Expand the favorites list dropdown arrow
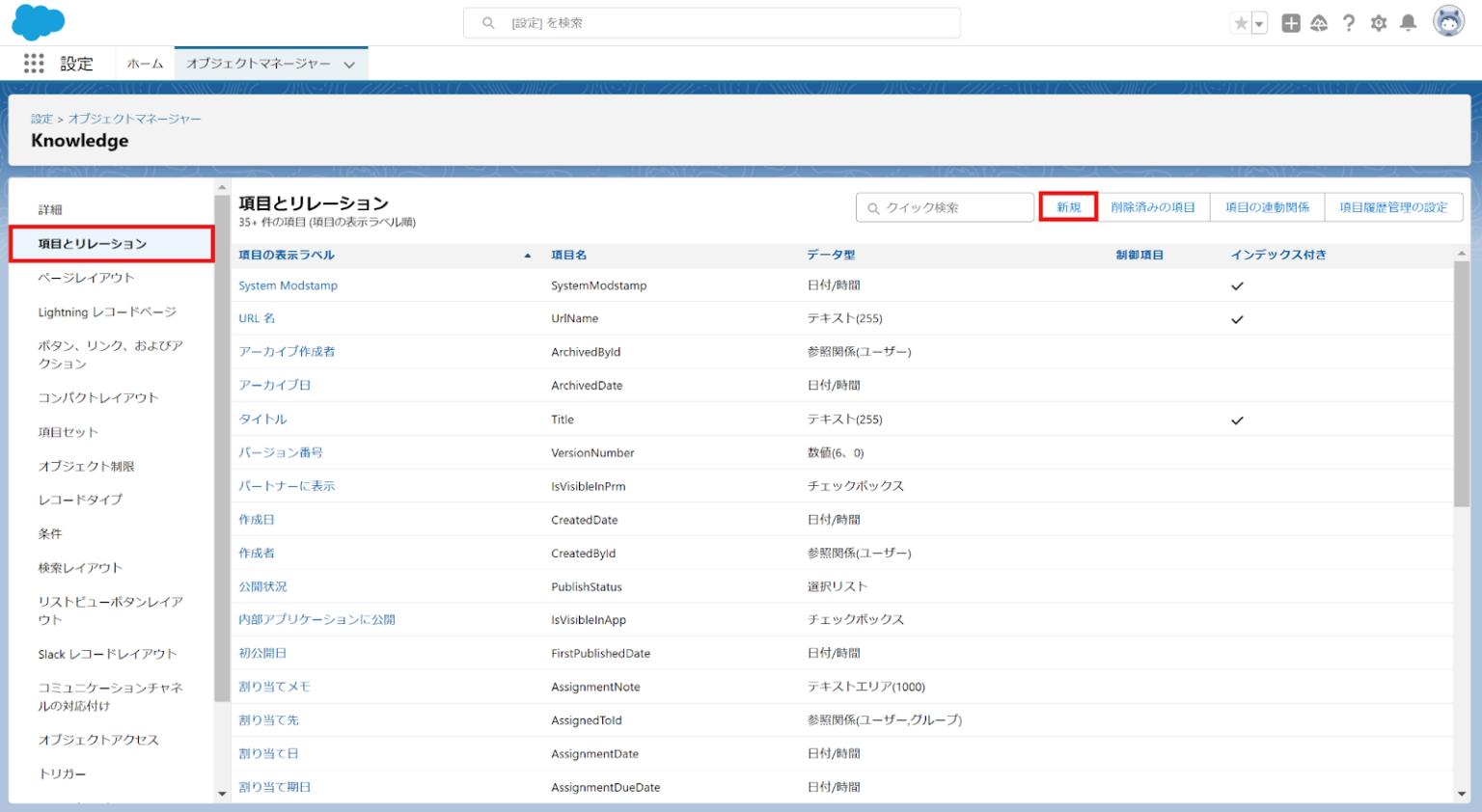The image size is (1482, 812). point(1257,21)
